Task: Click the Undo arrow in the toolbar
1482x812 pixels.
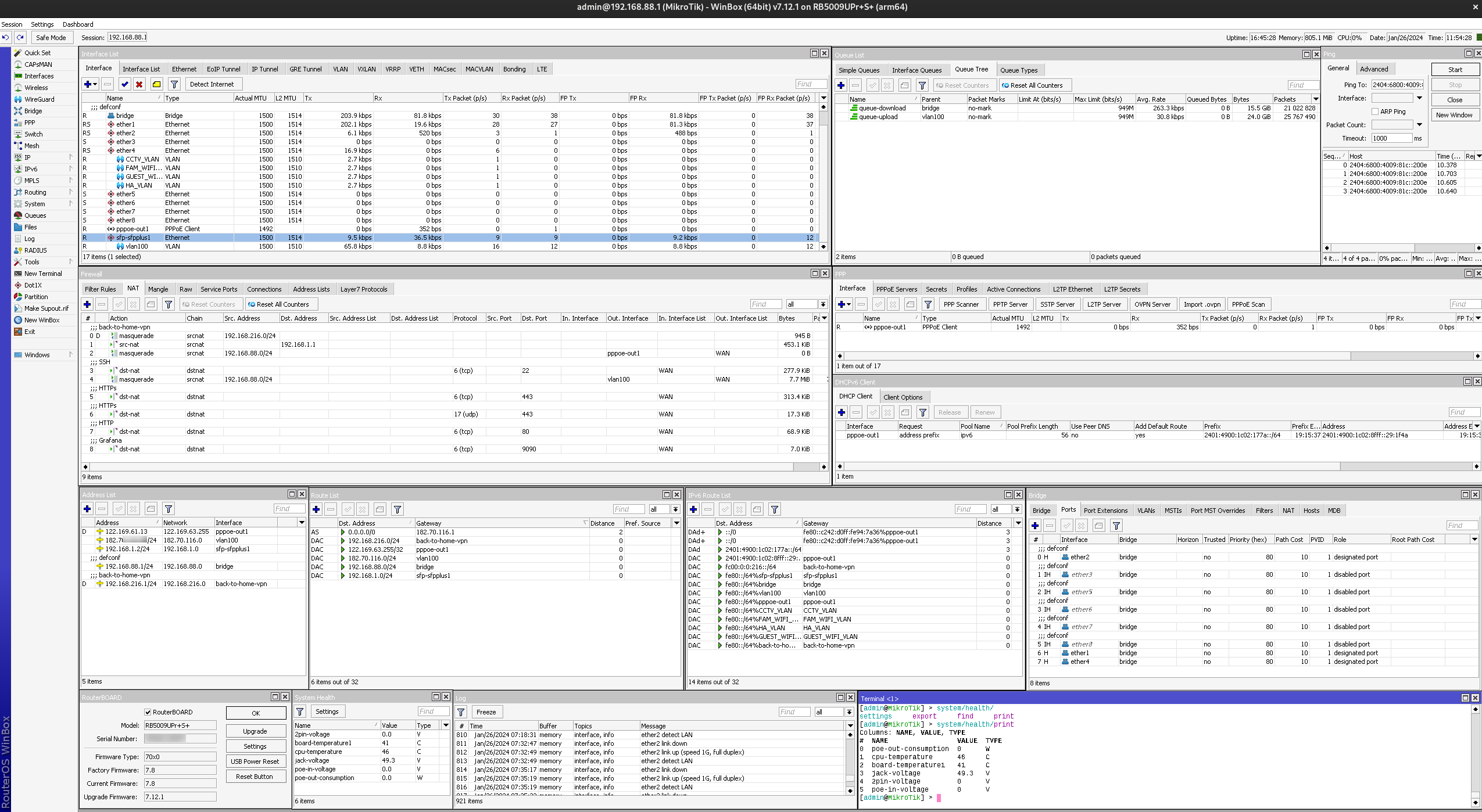Action: point(6,38)
